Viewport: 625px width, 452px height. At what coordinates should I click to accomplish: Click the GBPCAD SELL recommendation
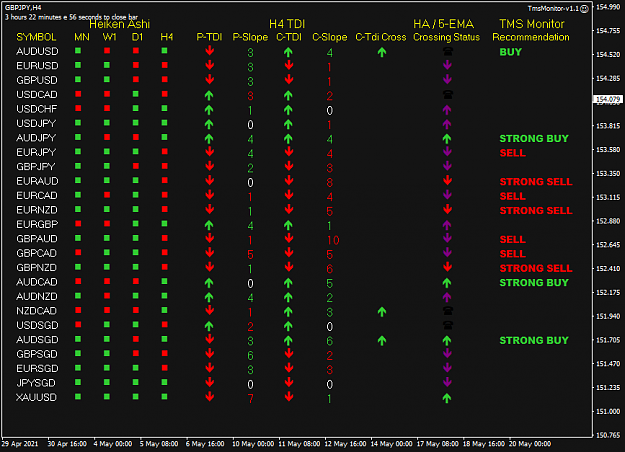click(x=513, y=254)
